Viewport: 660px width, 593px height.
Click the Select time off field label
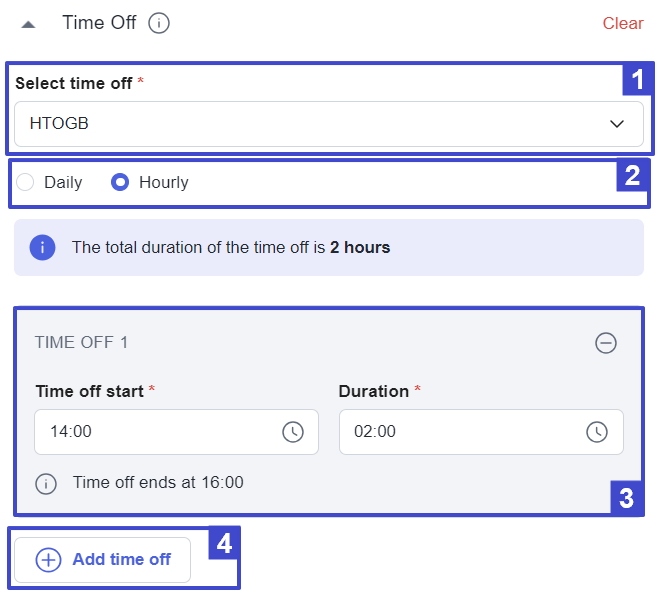(x=74, y=83)
